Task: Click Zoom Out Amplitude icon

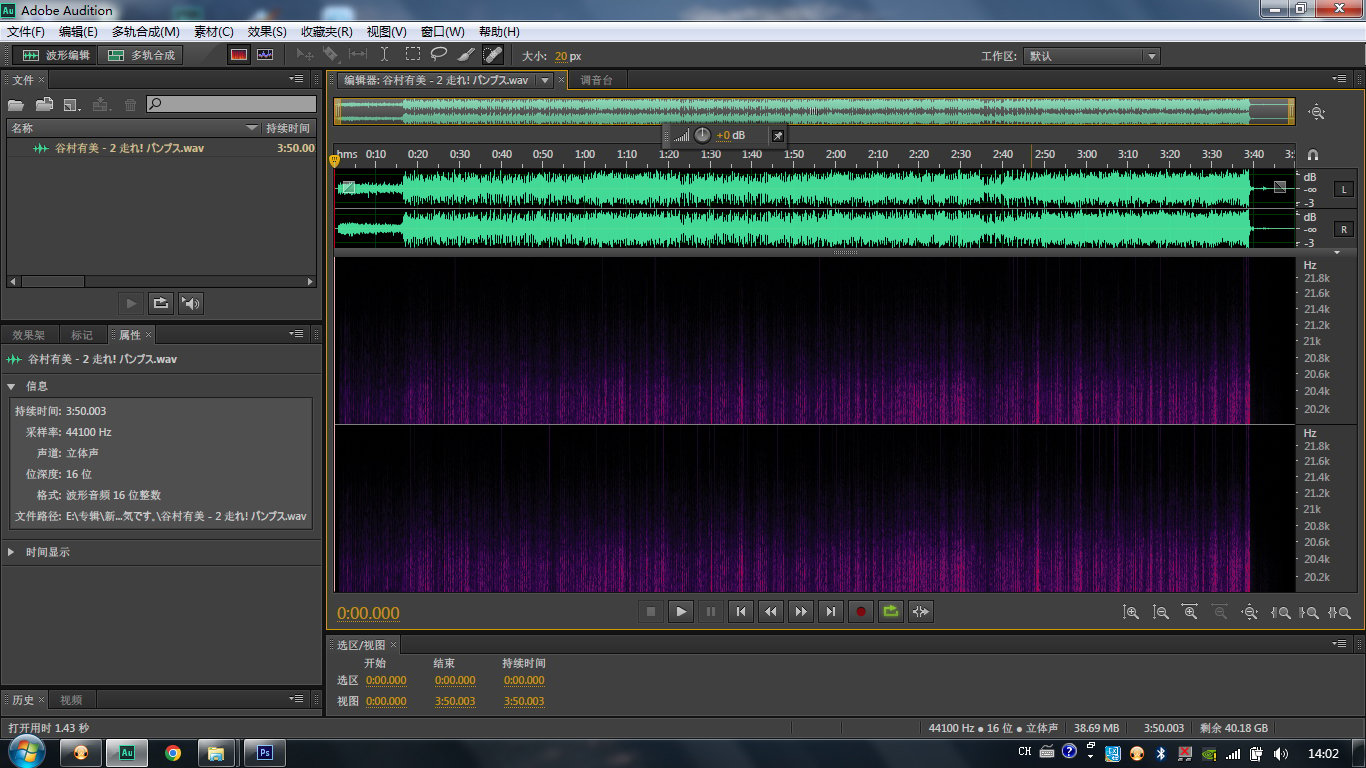Action: 1161,612
